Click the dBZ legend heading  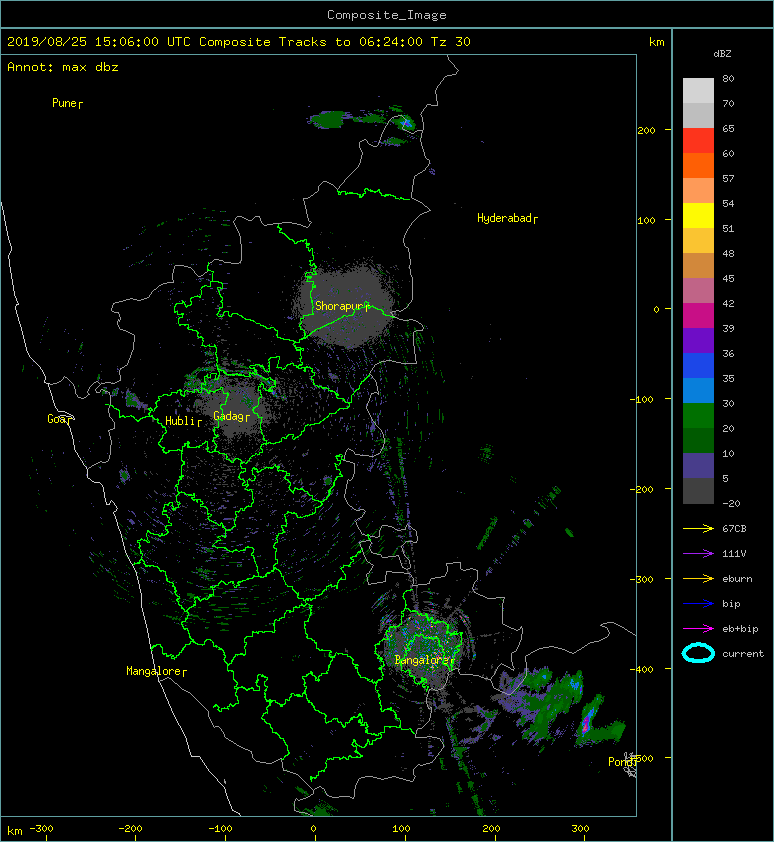pyautogui.click(x=722, y=54)
